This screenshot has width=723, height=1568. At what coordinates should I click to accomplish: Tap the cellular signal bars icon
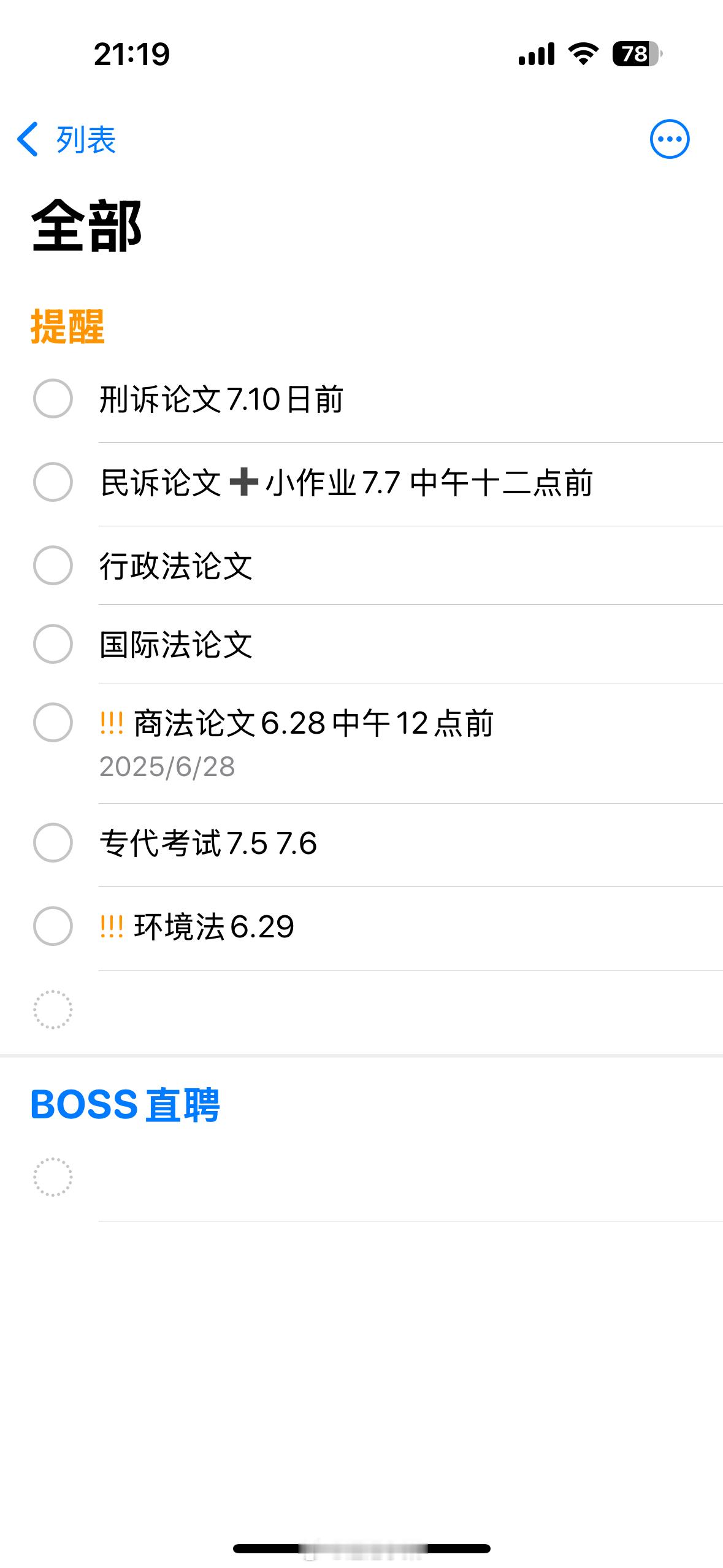tap(537, 54)
